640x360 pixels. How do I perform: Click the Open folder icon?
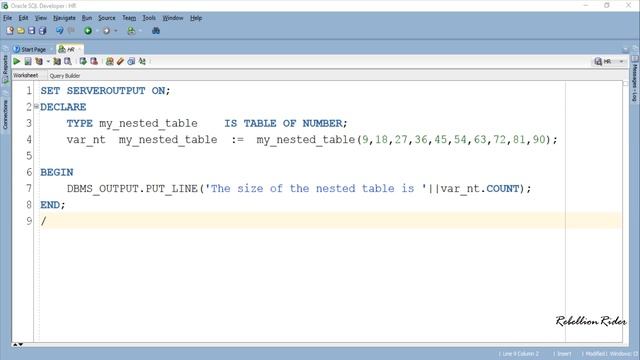tap(21, 31)
